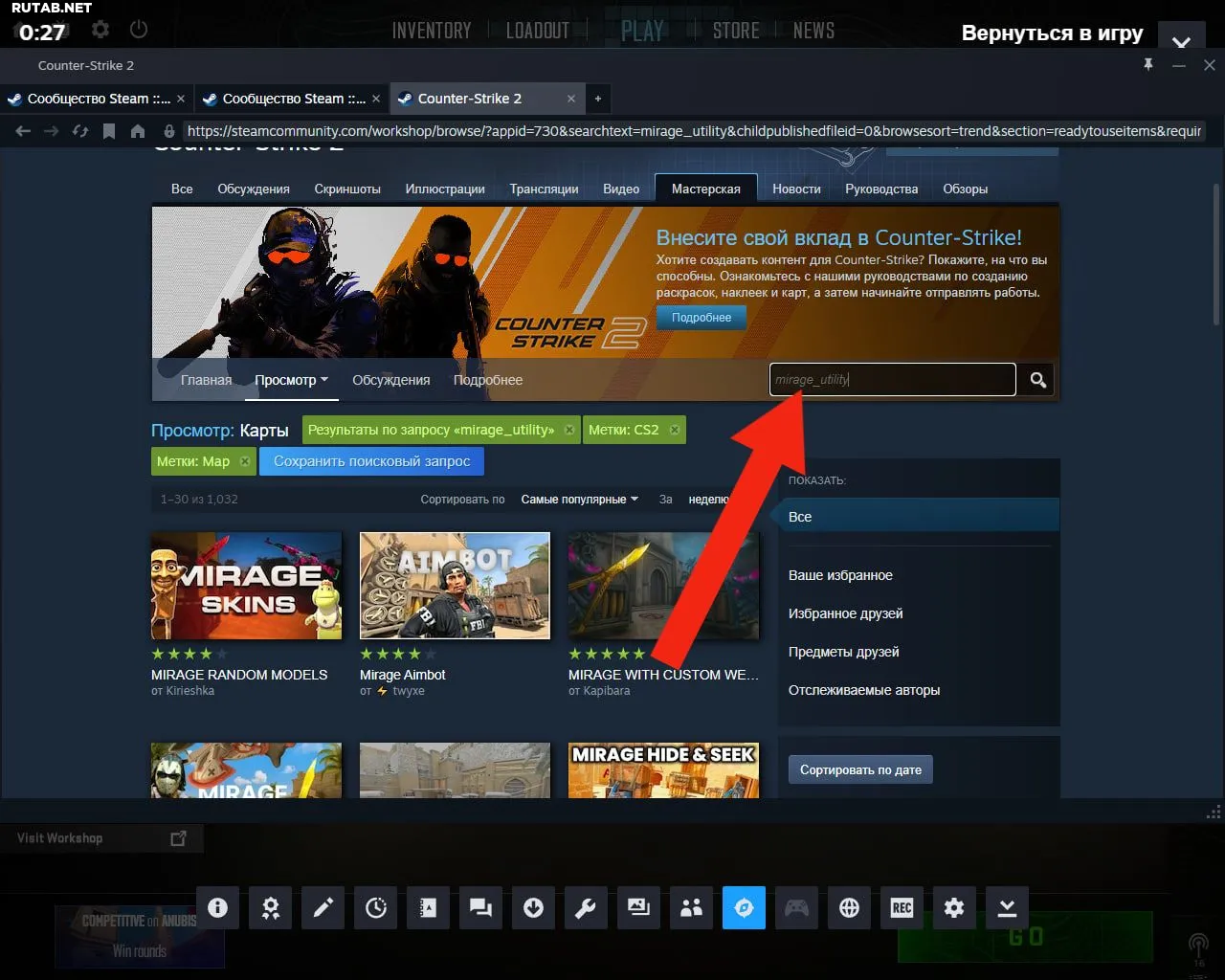Expand the 'Просмотр' dropdown menu

tap(291, 380)
